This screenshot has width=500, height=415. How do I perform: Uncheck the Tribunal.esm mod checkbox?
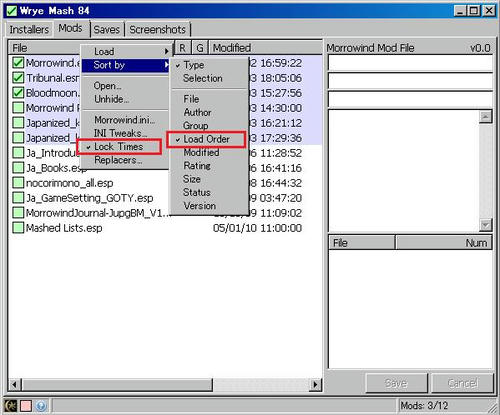(x=18, y=78)
